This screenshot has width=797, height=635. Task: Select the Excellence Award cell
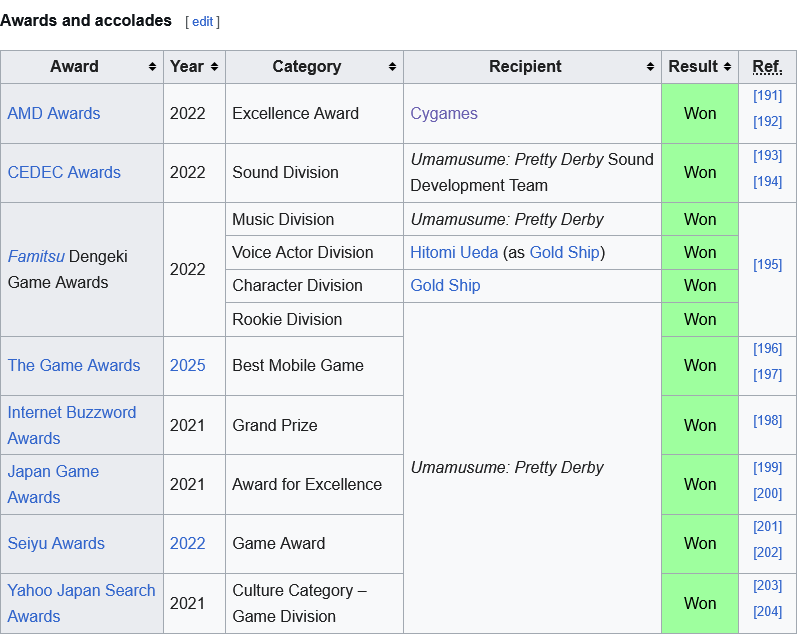(x=314, y=113)
